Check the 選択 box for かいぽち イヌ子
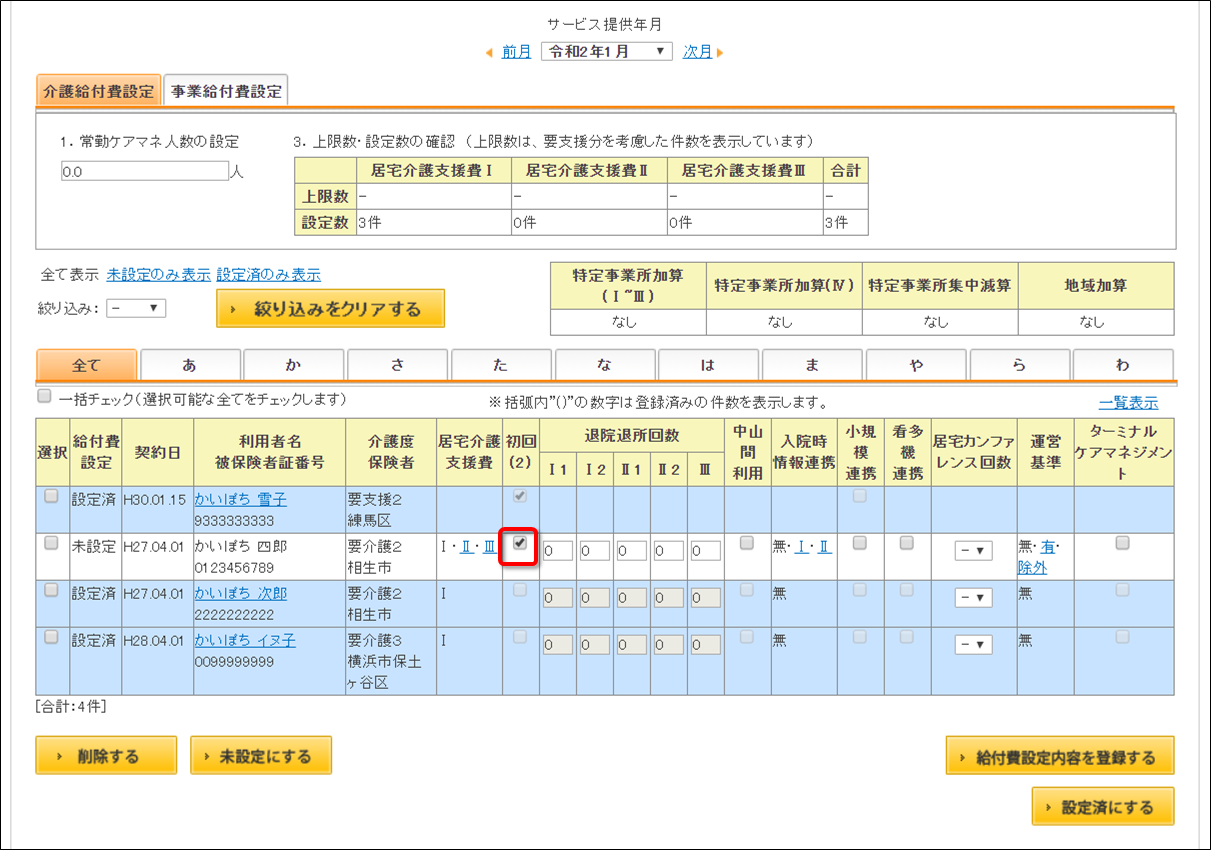This screenshot has width=1211, height=850. point(51,637)
